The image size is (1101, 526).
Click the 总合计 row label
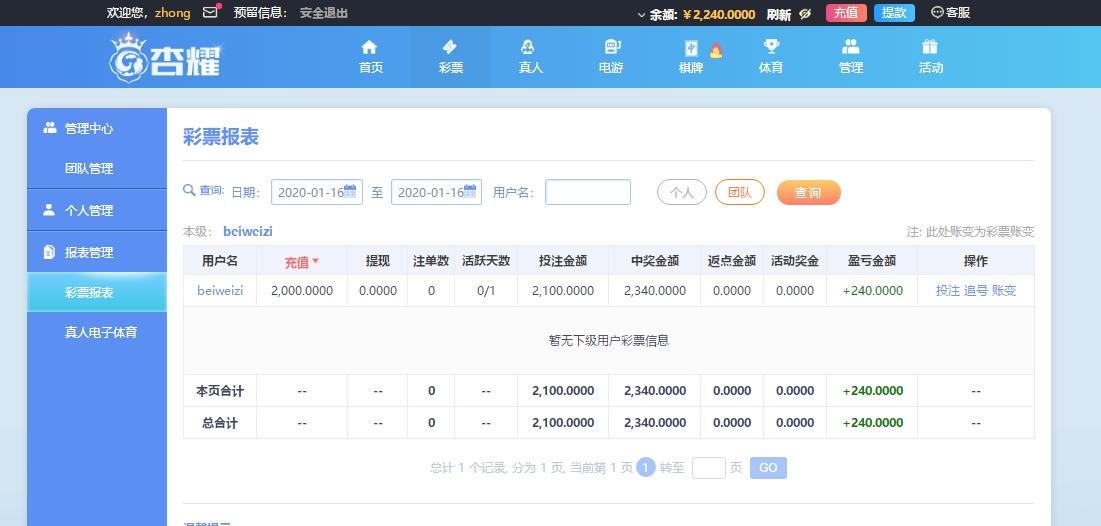[220, 423]
